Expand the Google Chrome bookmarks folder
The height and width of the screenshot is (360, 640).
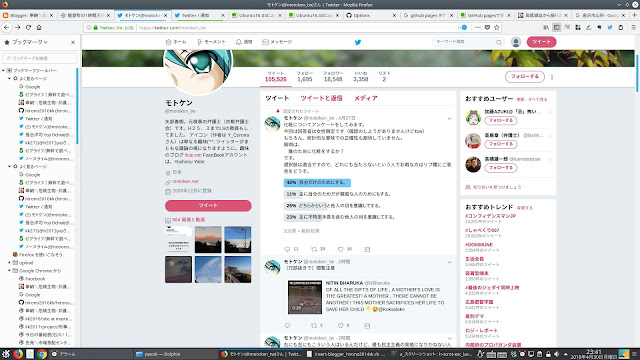pos(9,271)
